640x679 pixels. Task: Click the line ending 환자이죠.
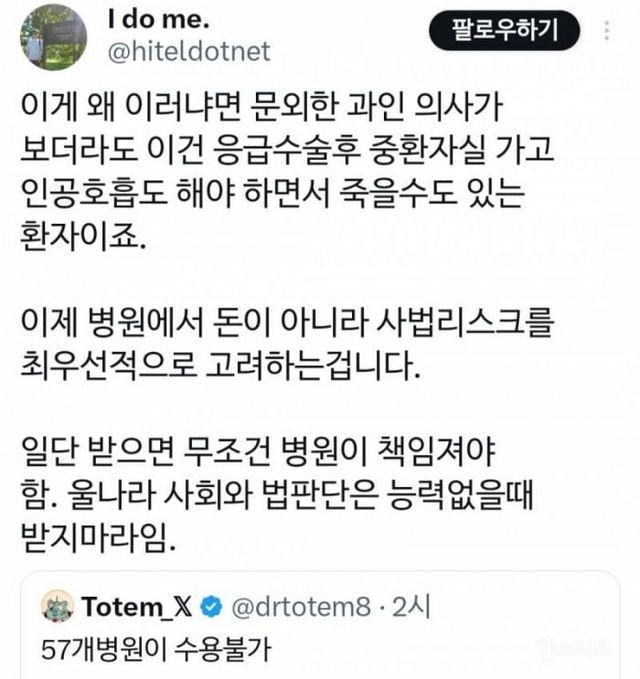(83, 237)
